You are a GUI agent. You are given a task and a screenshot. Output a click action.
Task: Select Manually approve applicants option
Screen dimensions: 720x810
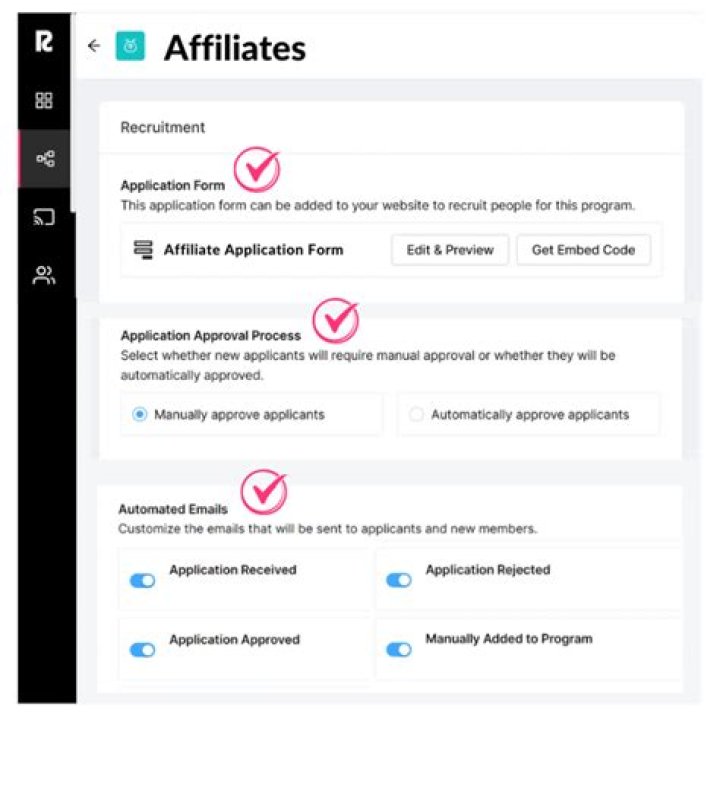pyautogui.click(x=140, y=414)
